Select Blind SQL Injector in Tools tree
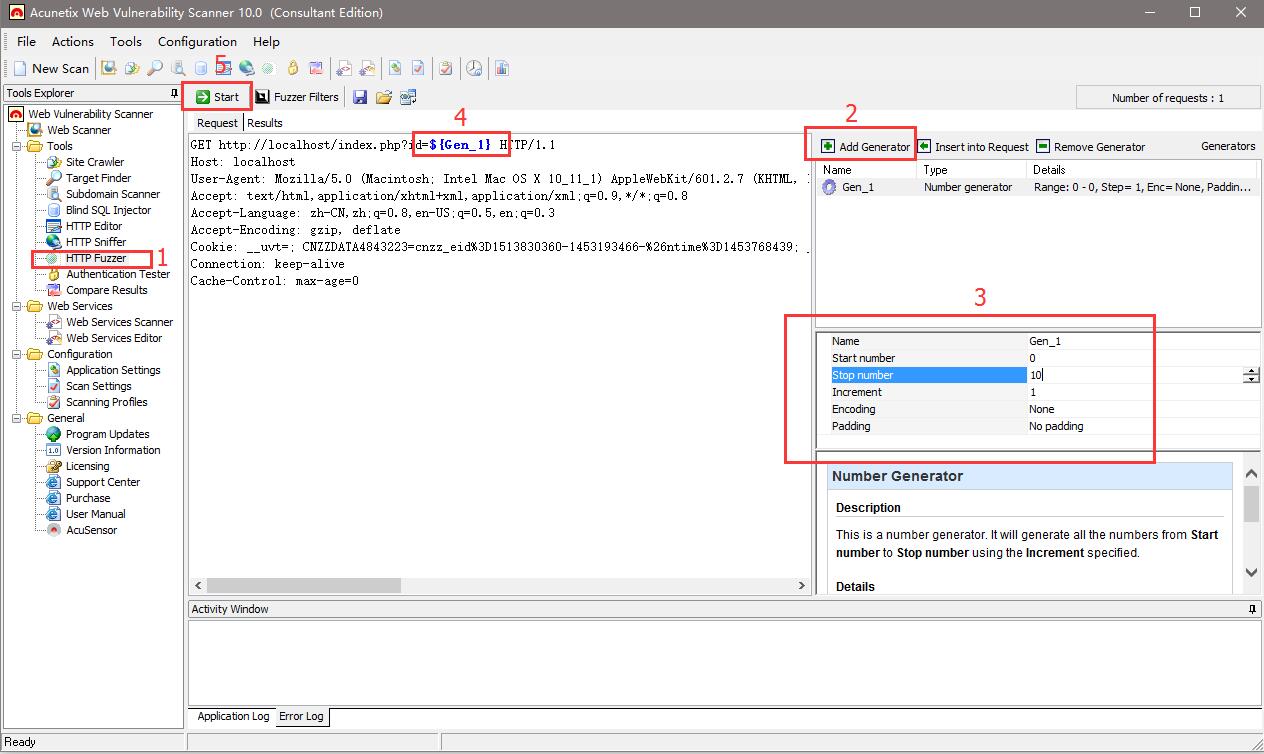This screenshot has width=1264, height=754. 108,210
